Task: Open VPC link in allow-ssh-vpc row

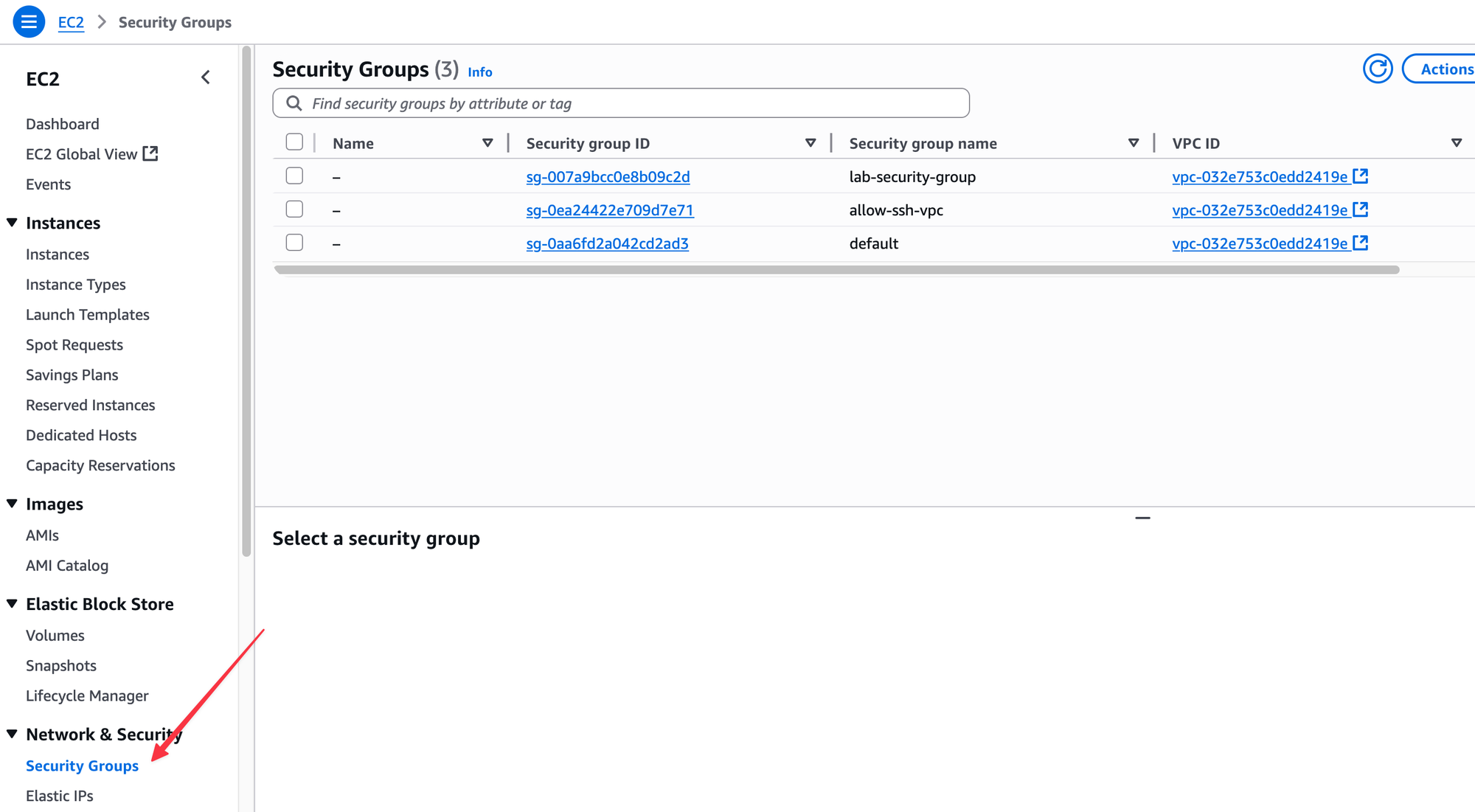Action: click(1260, 210)
